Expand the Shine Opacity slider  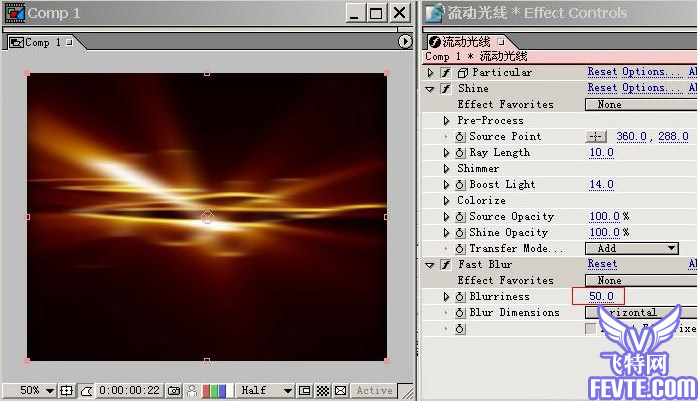point(446,233)
